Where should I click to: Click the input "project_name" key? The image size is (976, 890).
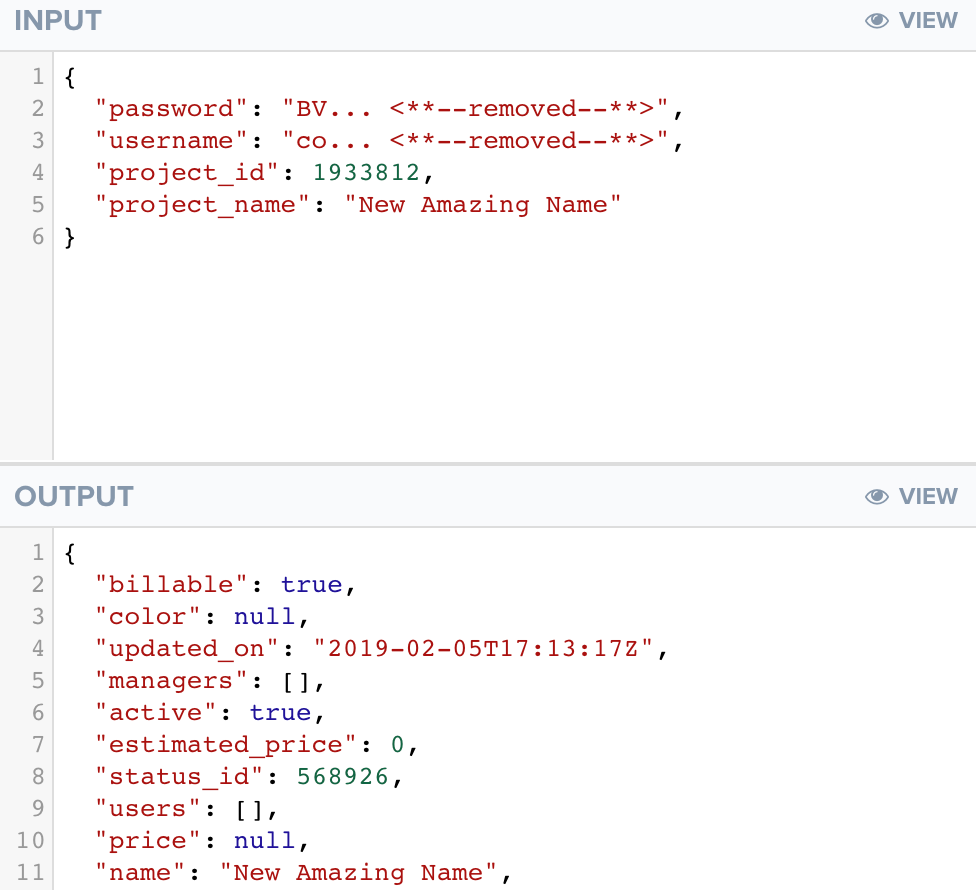202,204
